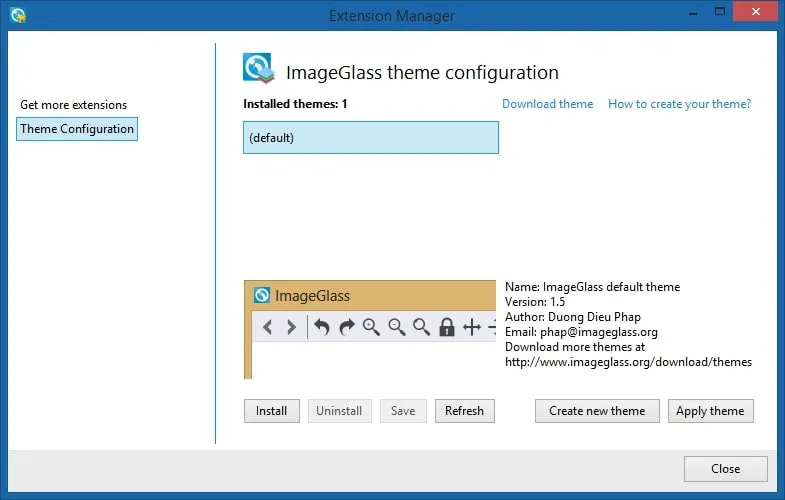The image size is (785, 500).
Task: Click the Extension Manager title bar app icon
Action: (x=18, y=15)
